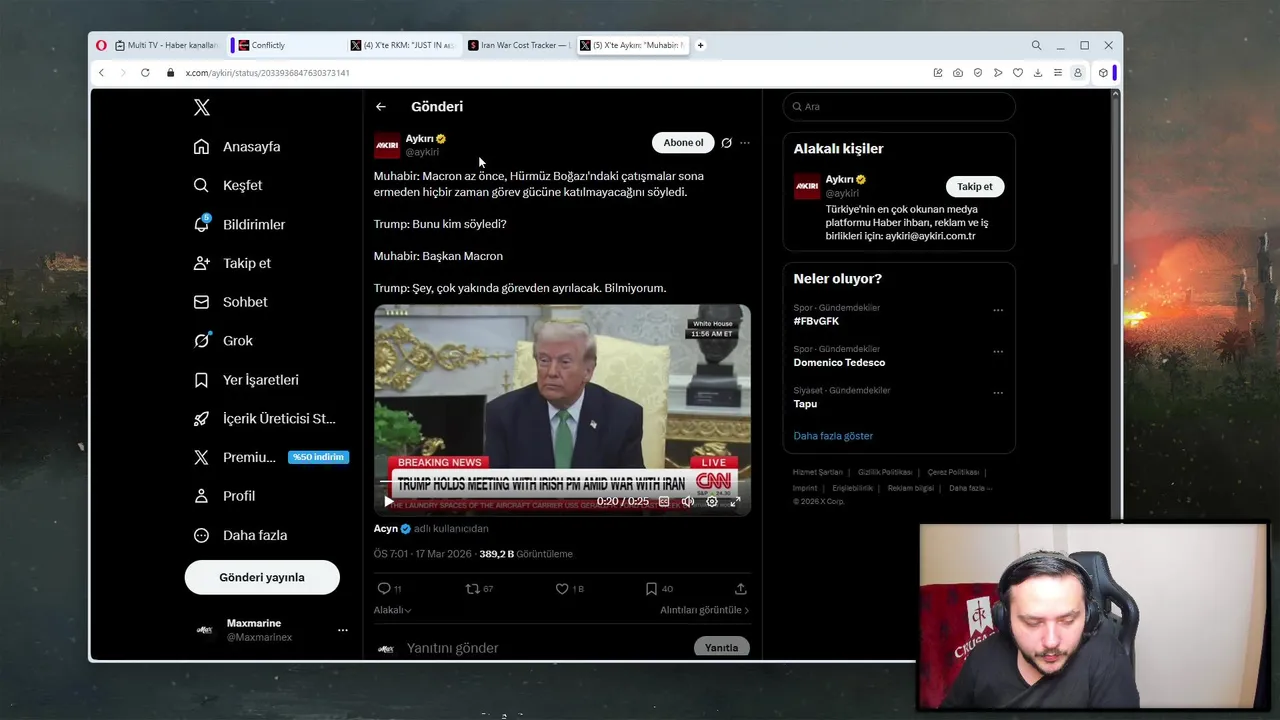The width and height of the screenshot is (1280, 720).
Task: Click Abone ol subscribe button
Action: point(683,143)
